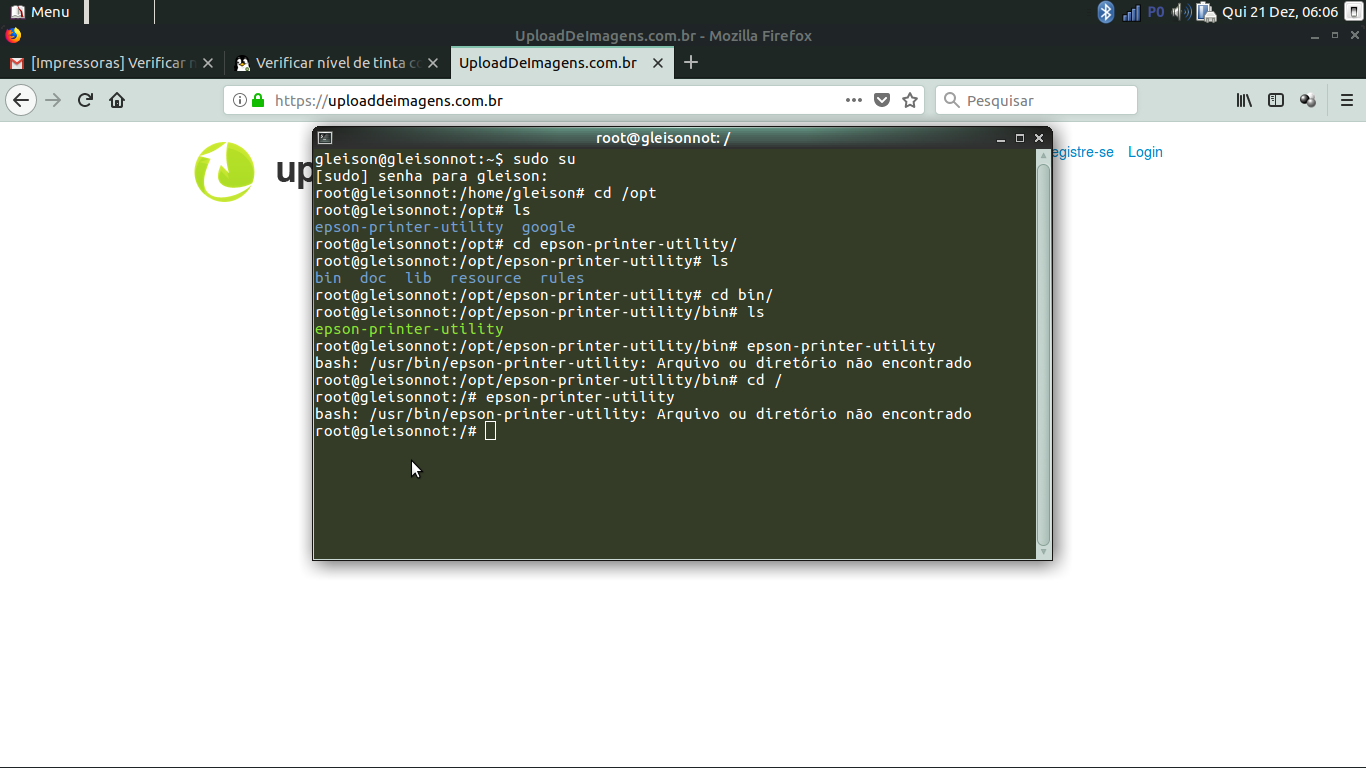Viewport: 1366px width, 768px height.
Task: Go back with Firefox back arrow
Action: (x=21, y=100)
